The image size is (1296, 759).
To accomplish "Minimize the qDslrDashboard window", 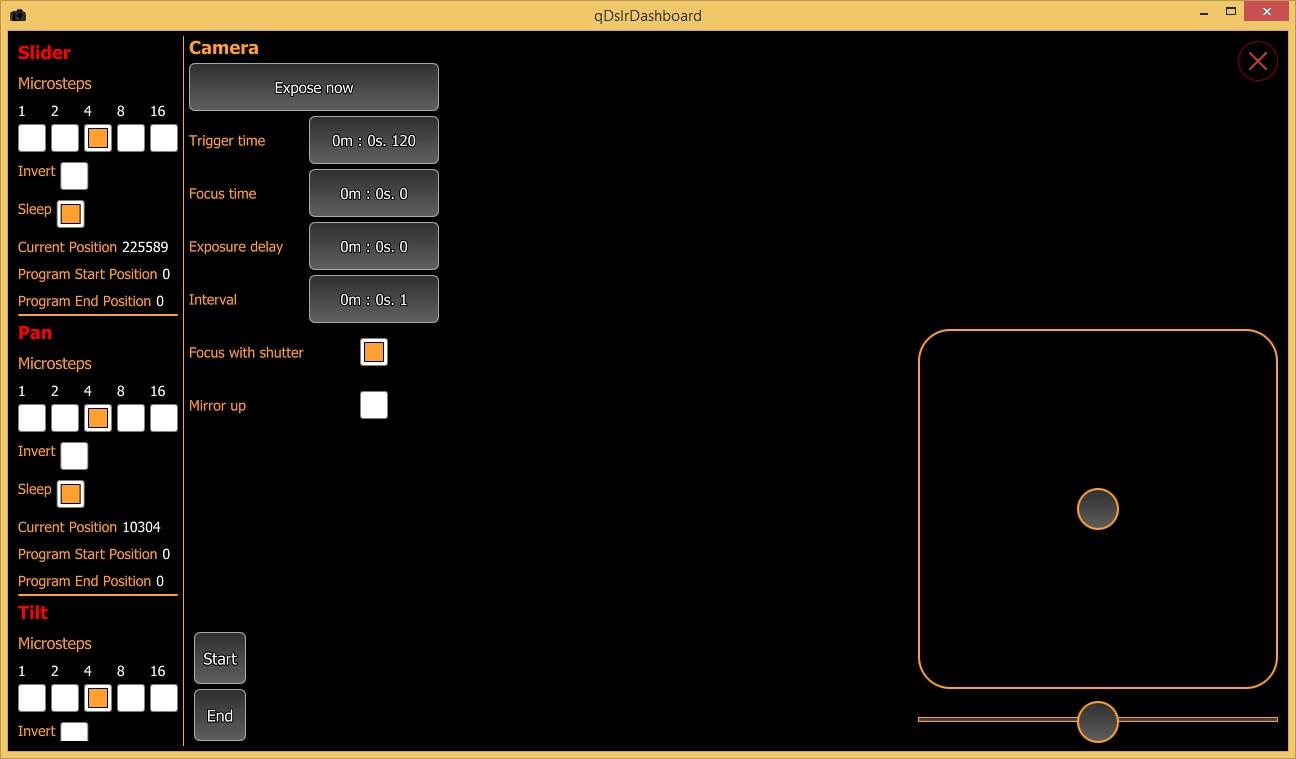I will [x=1203, y=12].
